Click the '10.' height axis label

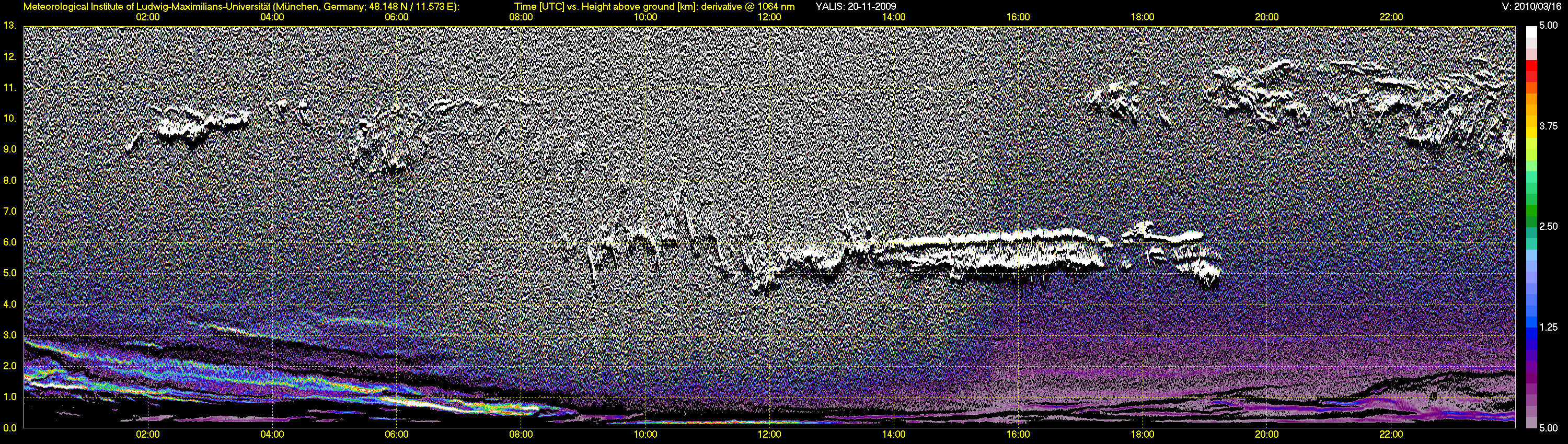(10, 119)
